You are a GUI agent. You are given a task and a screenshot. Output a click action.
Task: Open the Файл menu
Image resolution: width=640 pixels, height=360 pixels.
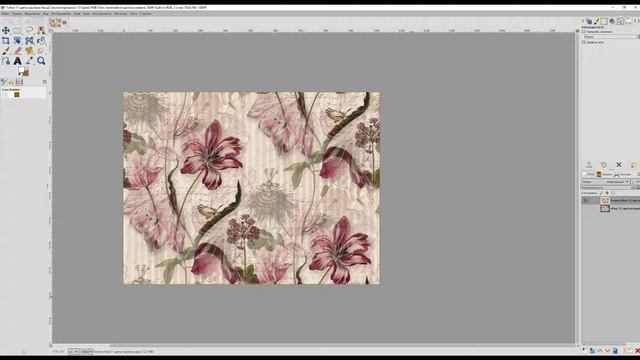point(5,13)
